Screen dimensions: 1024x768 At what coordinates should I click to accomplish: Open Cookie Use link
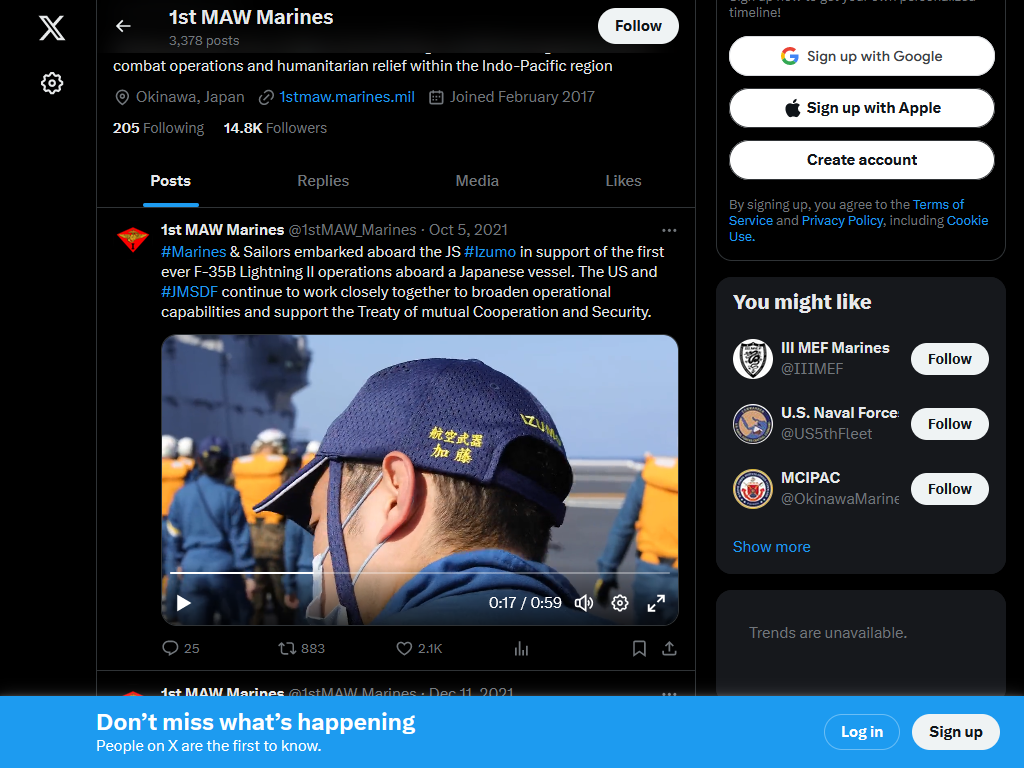pos(859,229)
